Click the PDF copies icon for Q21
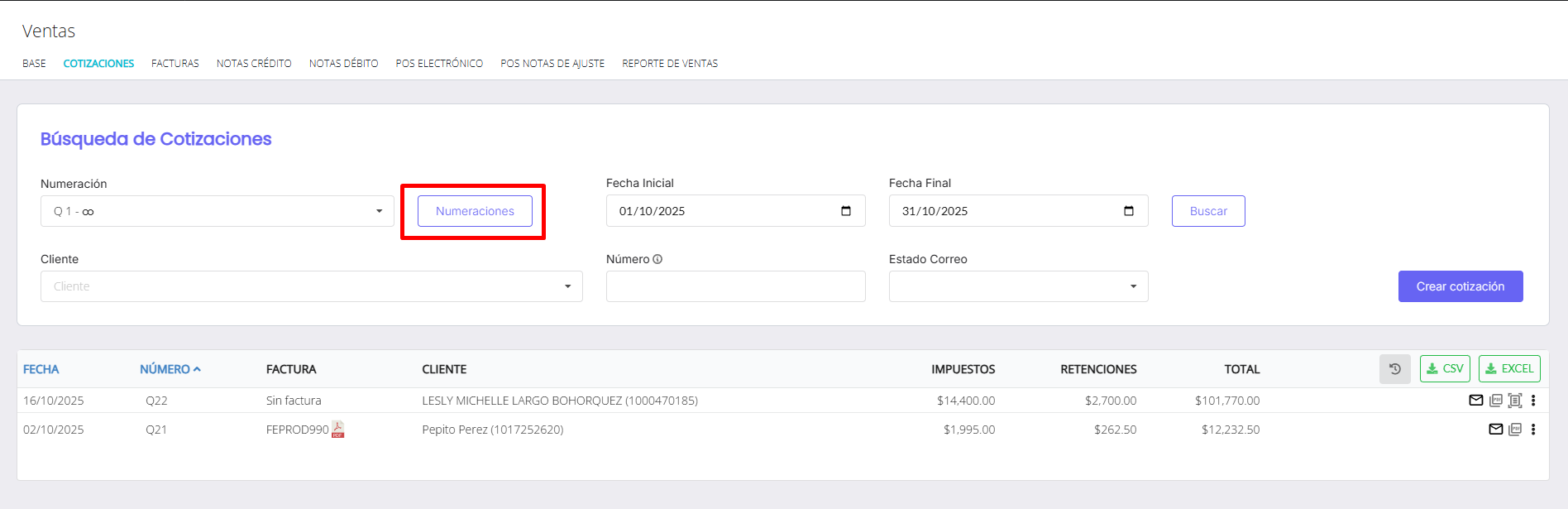 click(1515, 430)
